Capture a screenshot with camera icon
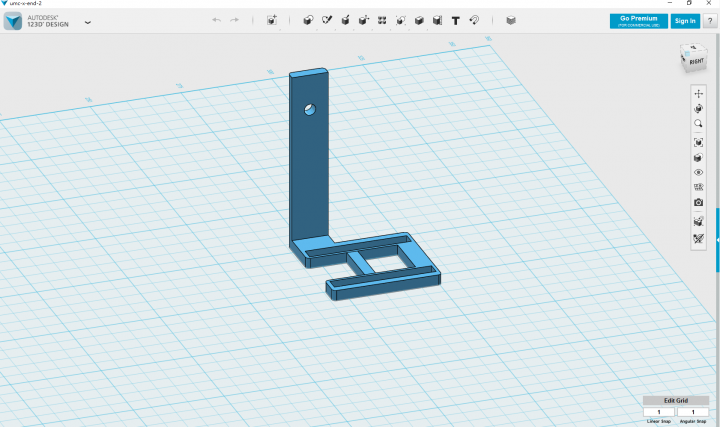Screen dimensions: 720x427 point(698,202)
